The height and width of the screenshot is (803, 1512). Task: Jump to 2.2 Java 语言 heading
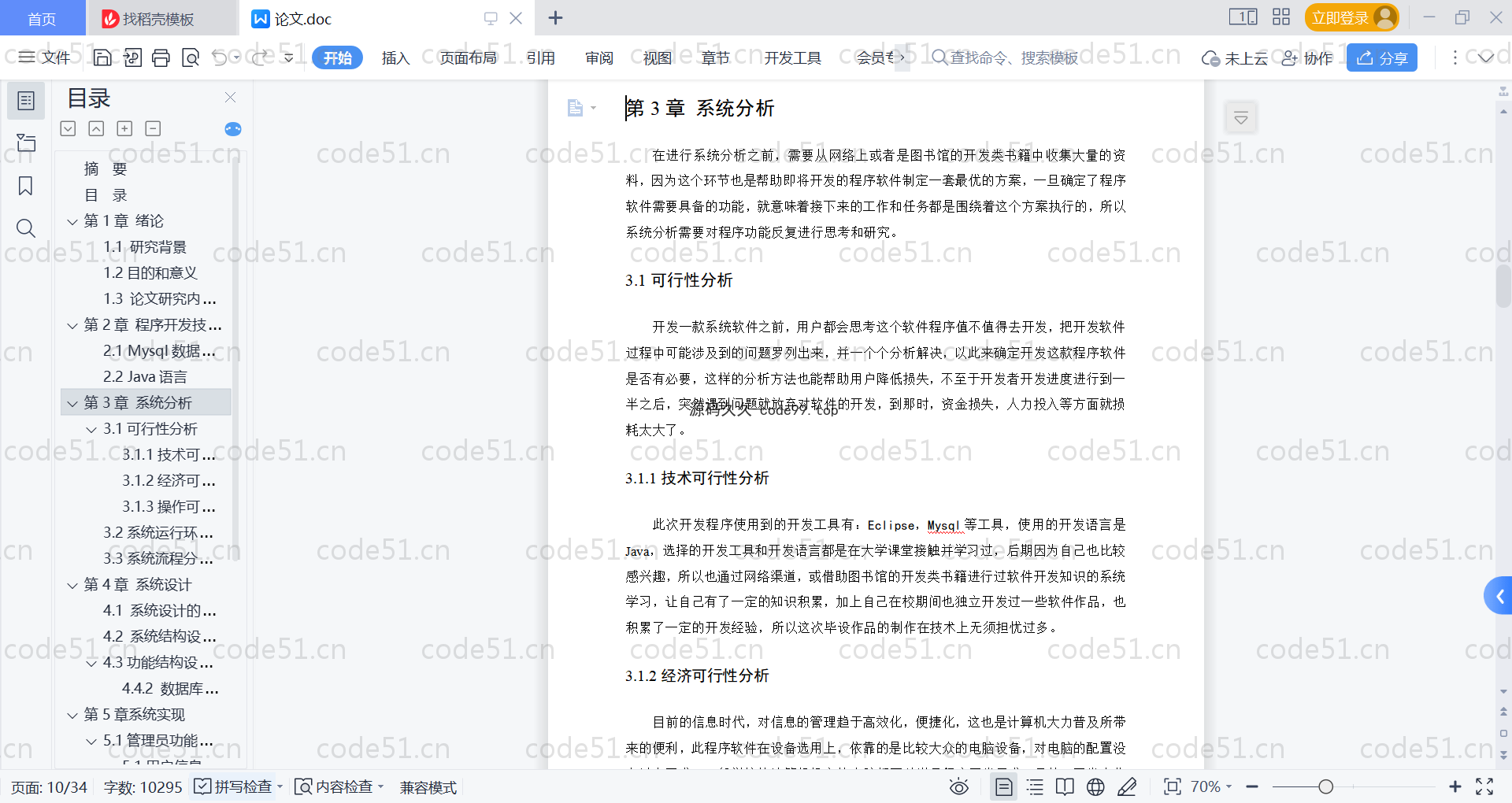146,377
